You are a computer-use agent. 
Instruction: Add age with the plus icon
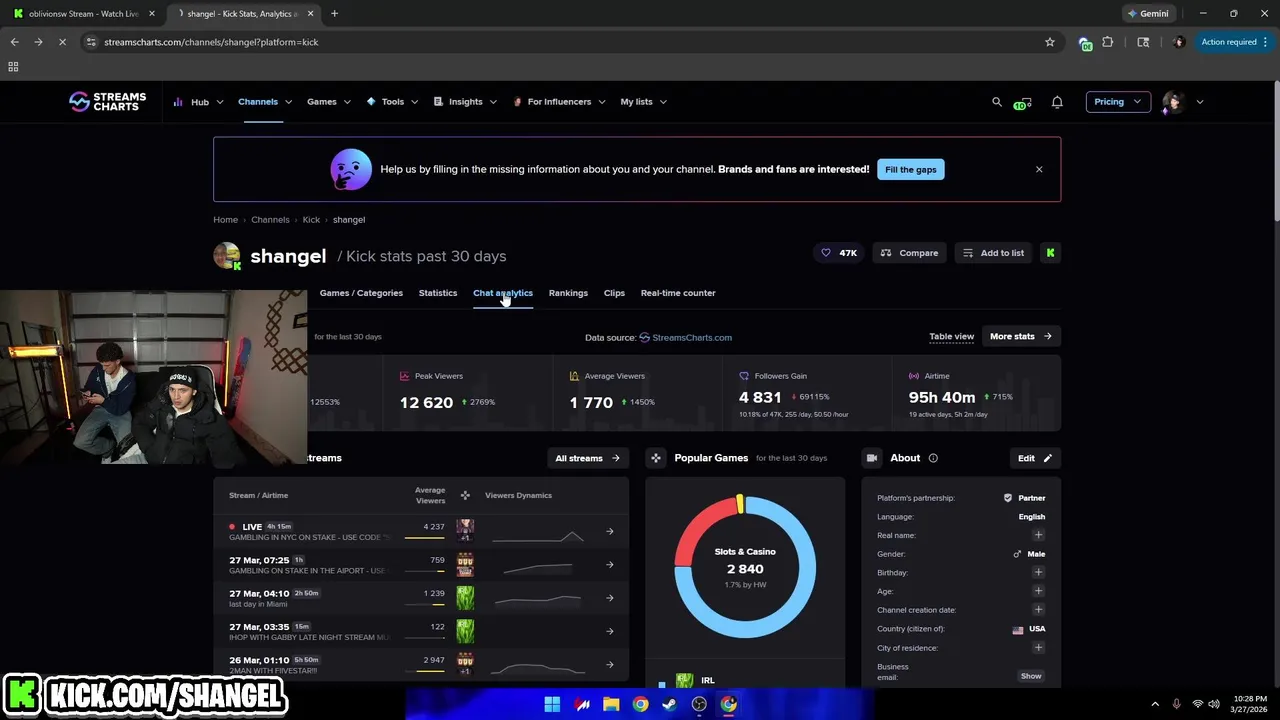pyautogui.click(x=1038, y=591)
